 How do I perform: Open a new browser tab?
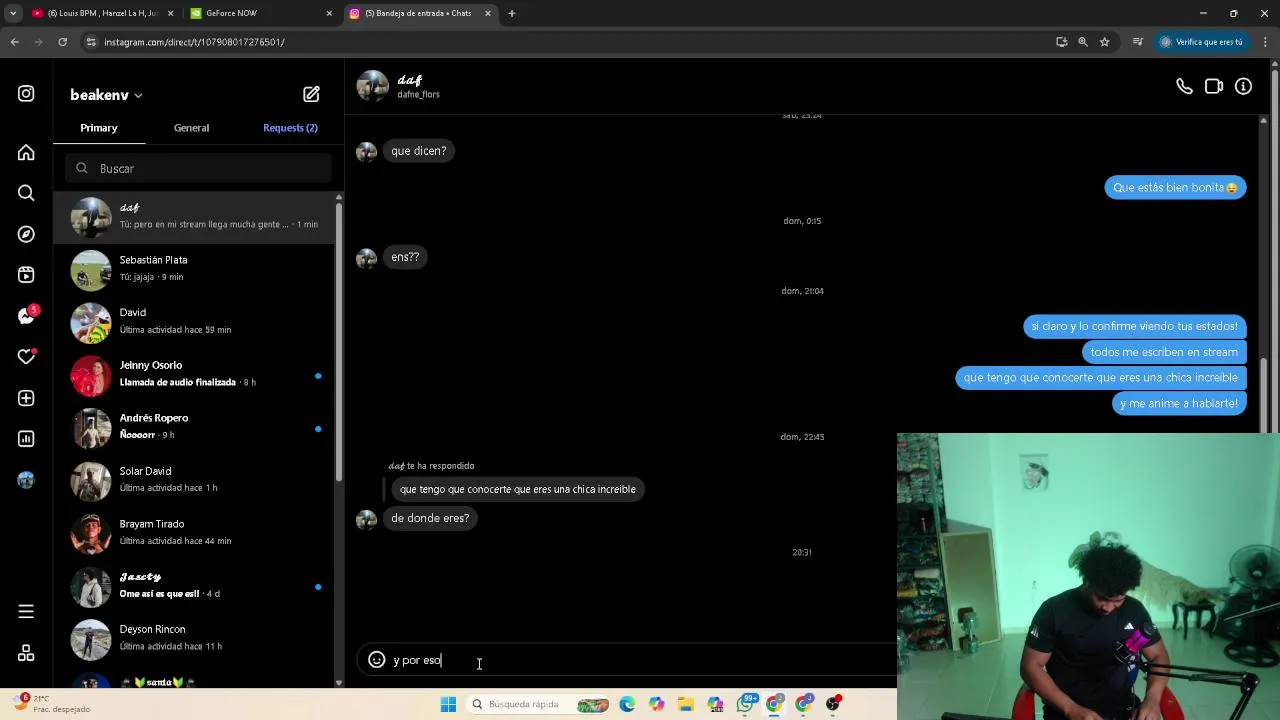click(512, 13)
